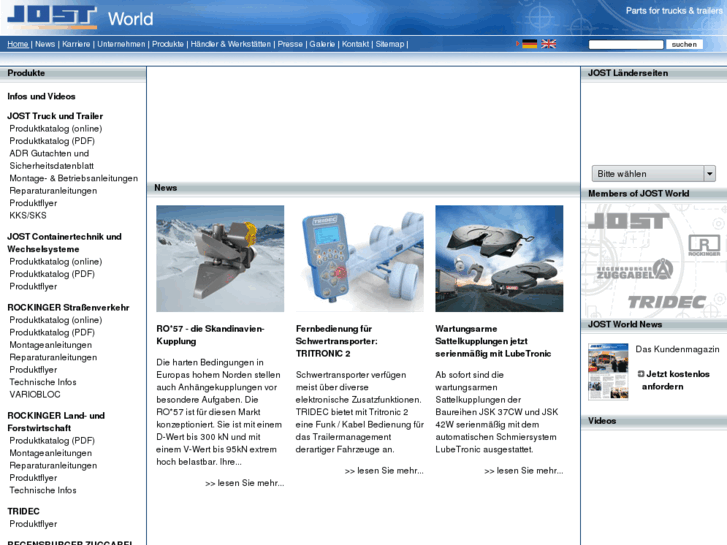This screenshot has width=727, height=545.
Task: Open the Regensburger Zuggabel member logo
Action: pyautogui.click(x=635, y=269)
